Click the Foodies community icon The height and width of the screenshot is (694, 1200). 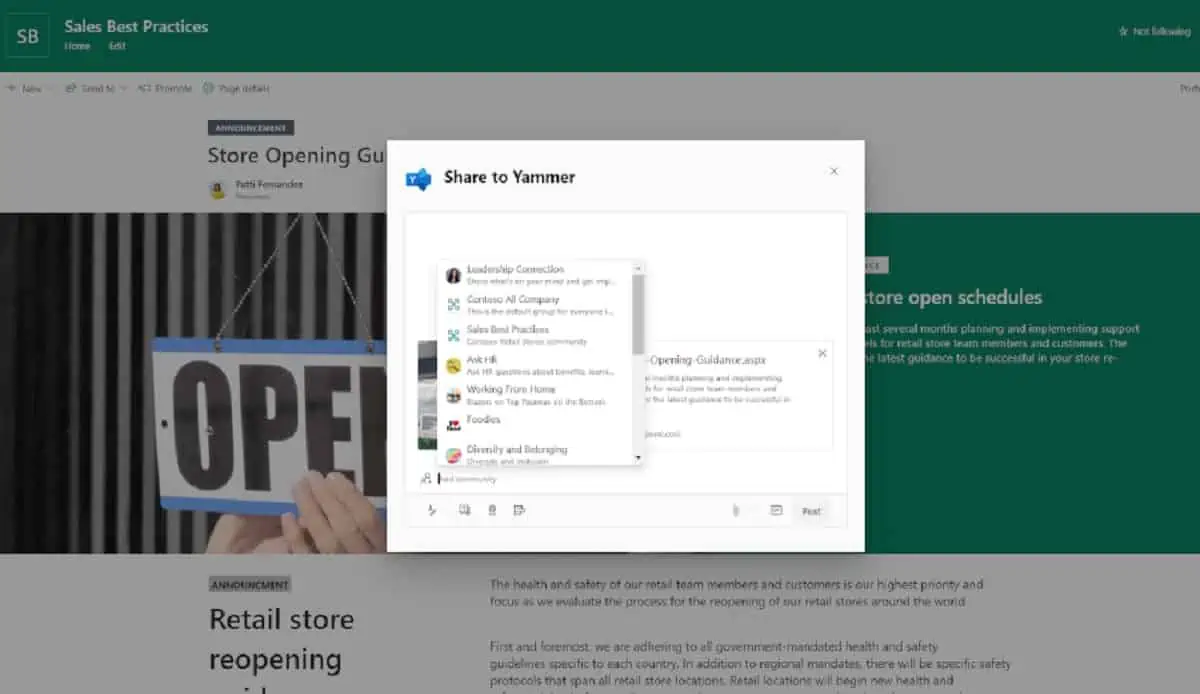(x=453, y=425)
